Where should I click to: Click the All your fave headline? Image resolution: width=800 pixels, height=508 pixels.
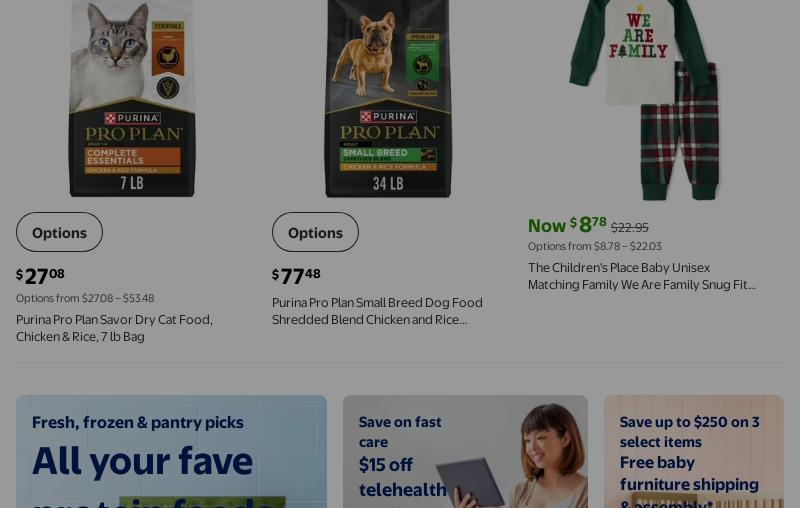(x=142, y=462)
